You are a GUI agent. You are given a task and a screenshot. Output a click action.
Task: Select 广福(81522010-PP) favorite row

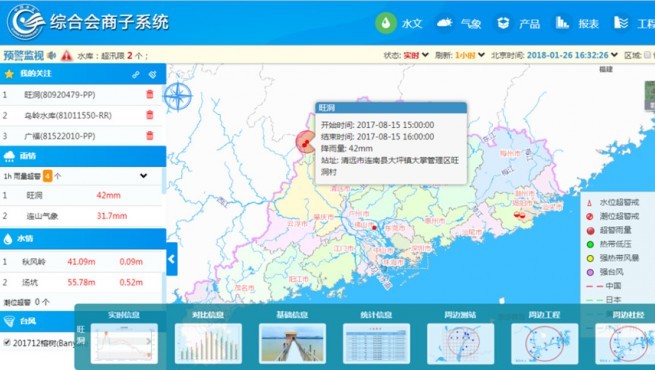[x=81, y=136]
